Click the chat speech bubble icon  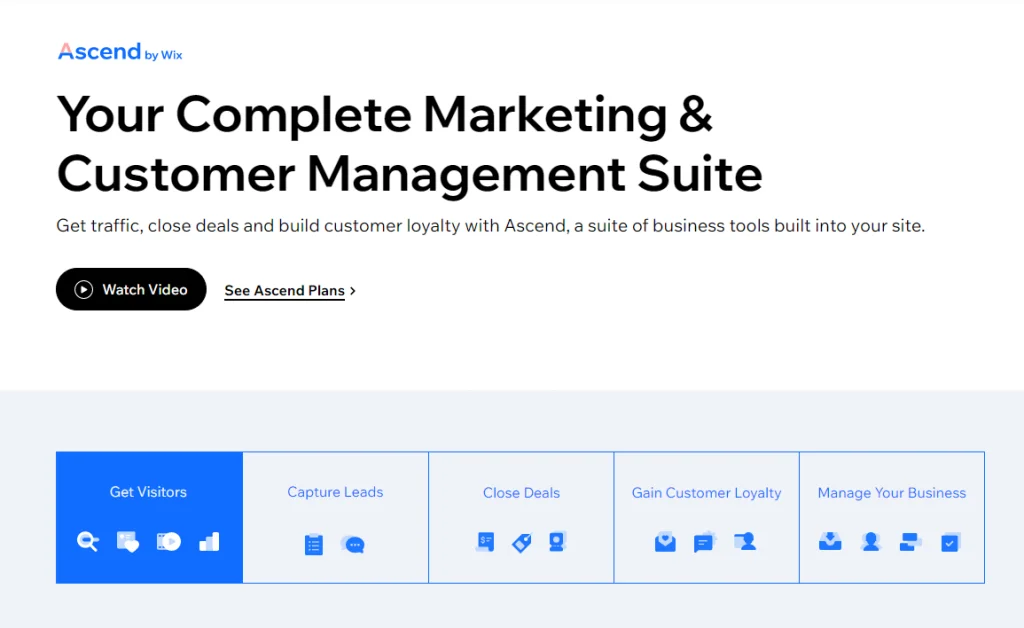pyautogui.click(x=353, y=545)
